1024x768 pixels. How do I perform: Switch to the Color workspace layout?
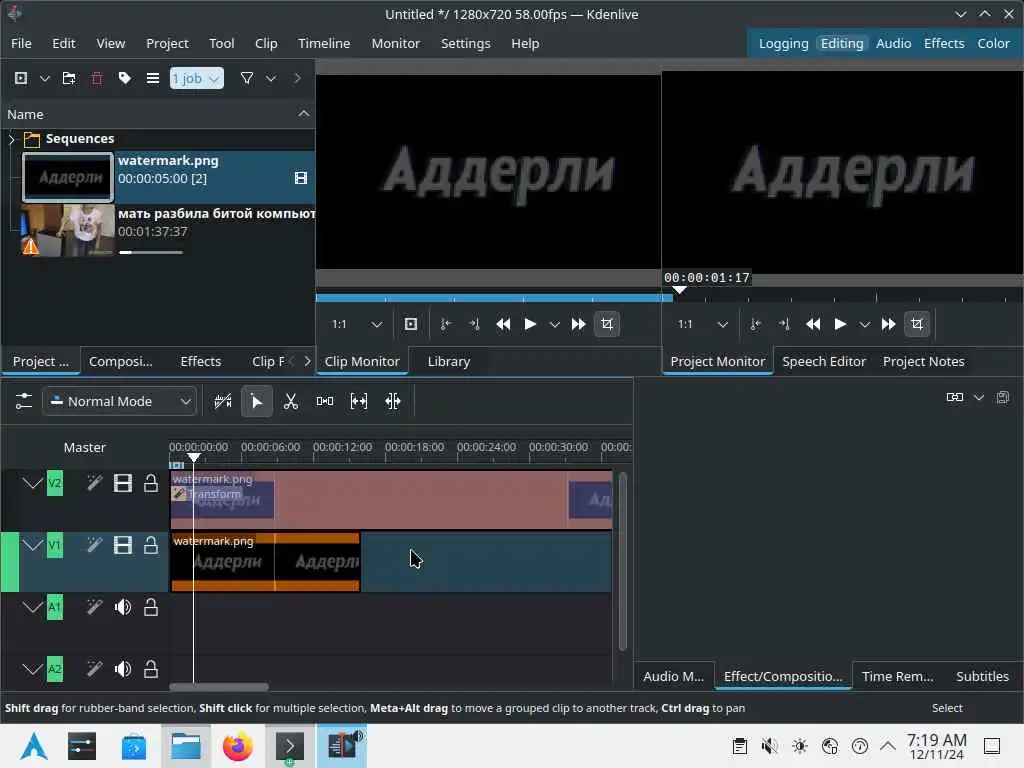993,43
